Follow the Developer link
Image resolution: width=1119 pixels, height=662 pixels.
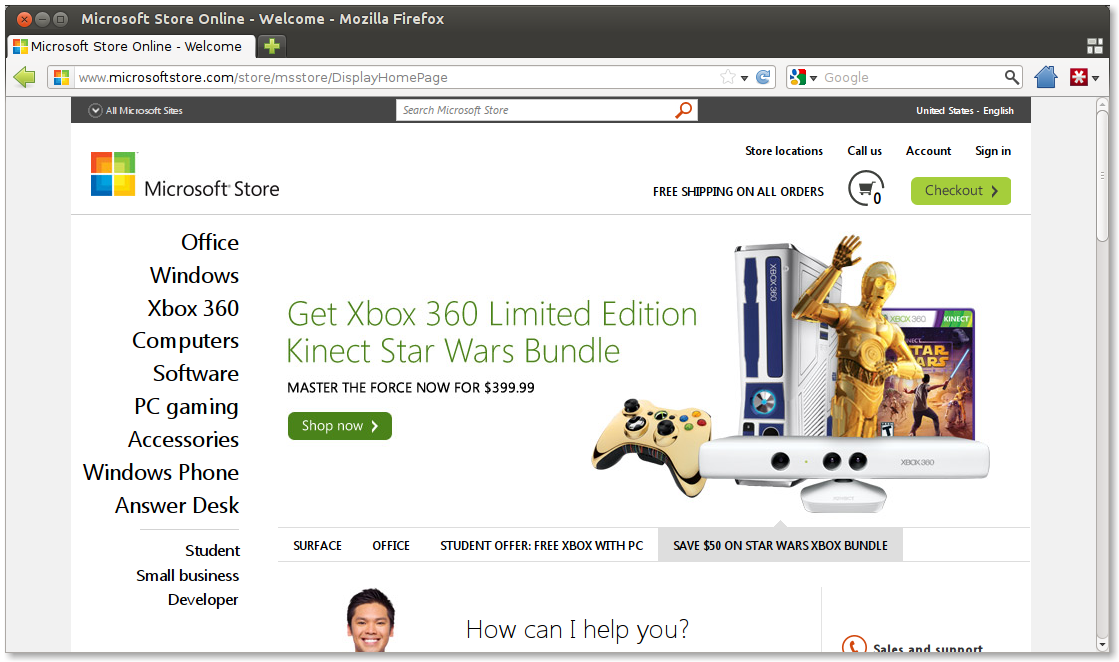pos(203,600)
